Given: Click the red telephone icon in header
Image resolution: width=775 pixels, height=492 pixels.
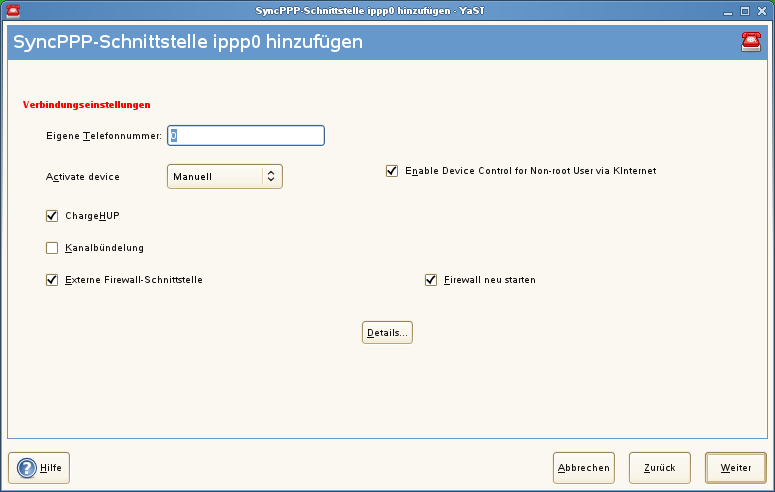Looking at the screenshot, I should coord(750,41).
